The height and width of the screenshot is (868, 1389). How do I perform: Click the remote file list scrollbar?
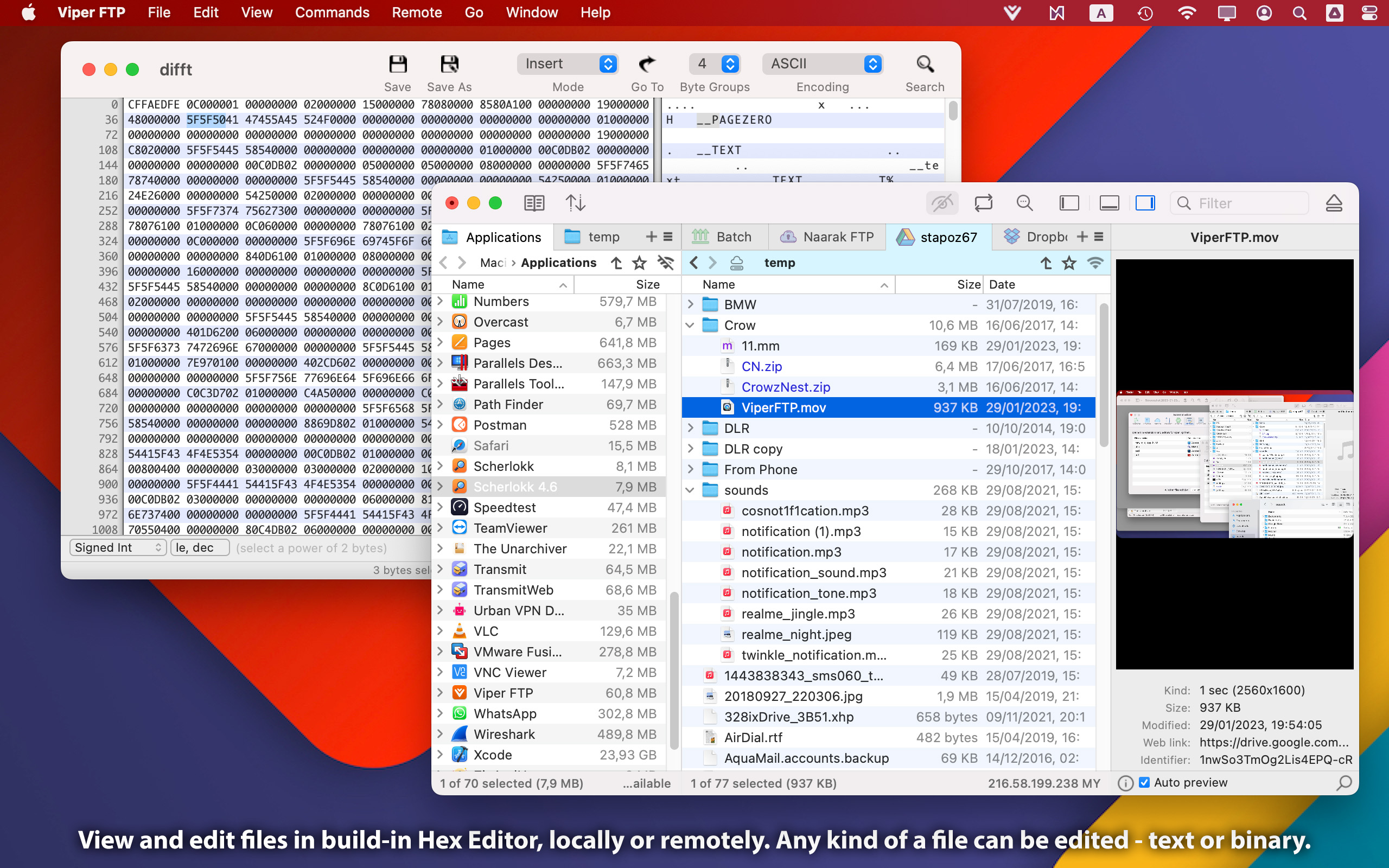coord(1103,376)
